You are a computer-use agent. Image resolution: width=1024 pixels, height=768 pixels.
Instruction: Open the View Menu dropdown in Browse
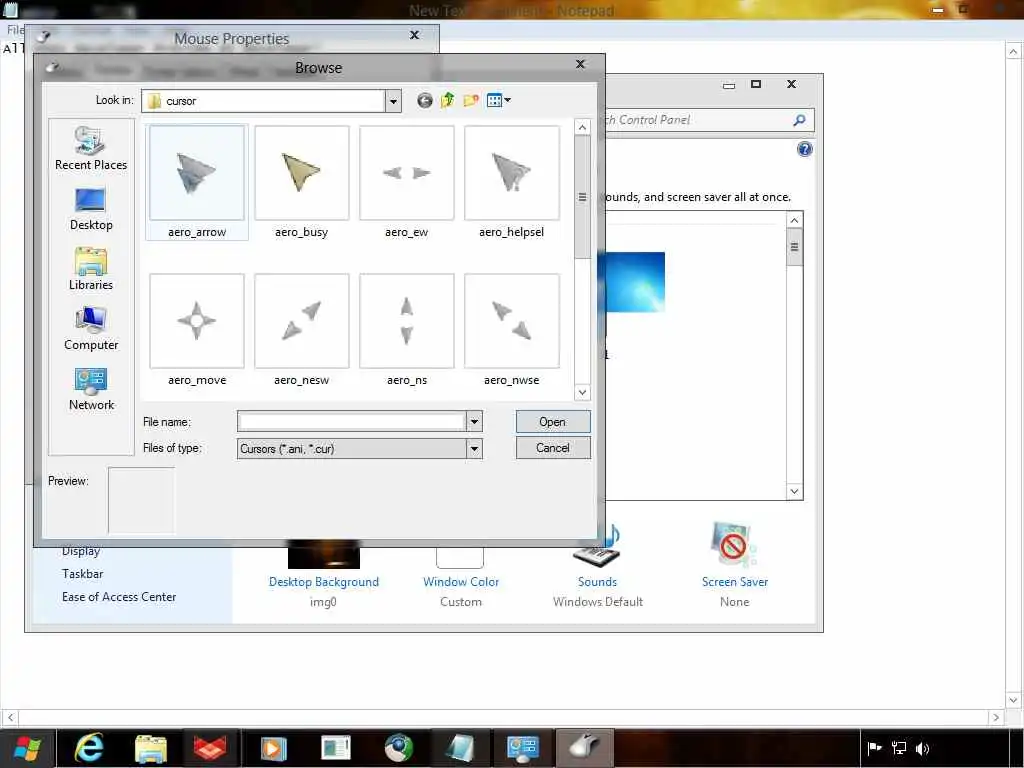click(x=498, y=101)
